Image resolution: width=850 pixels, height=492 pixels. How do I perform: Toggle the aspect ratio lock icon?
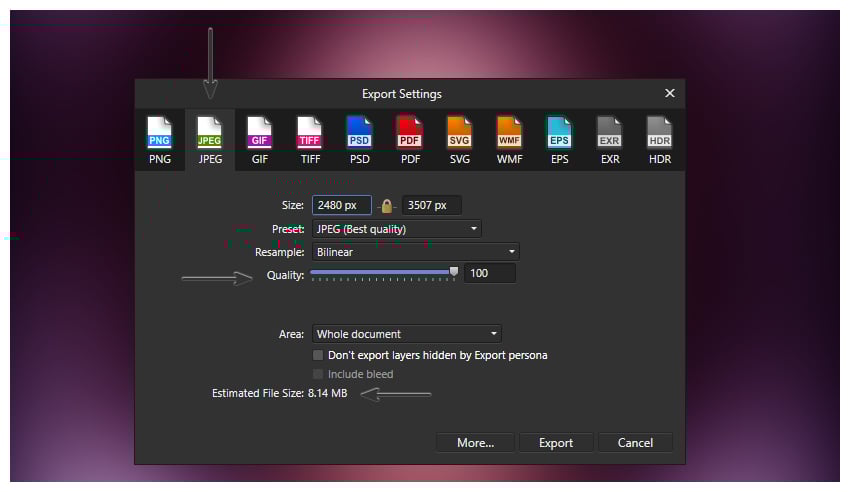[x=387, y=206]
